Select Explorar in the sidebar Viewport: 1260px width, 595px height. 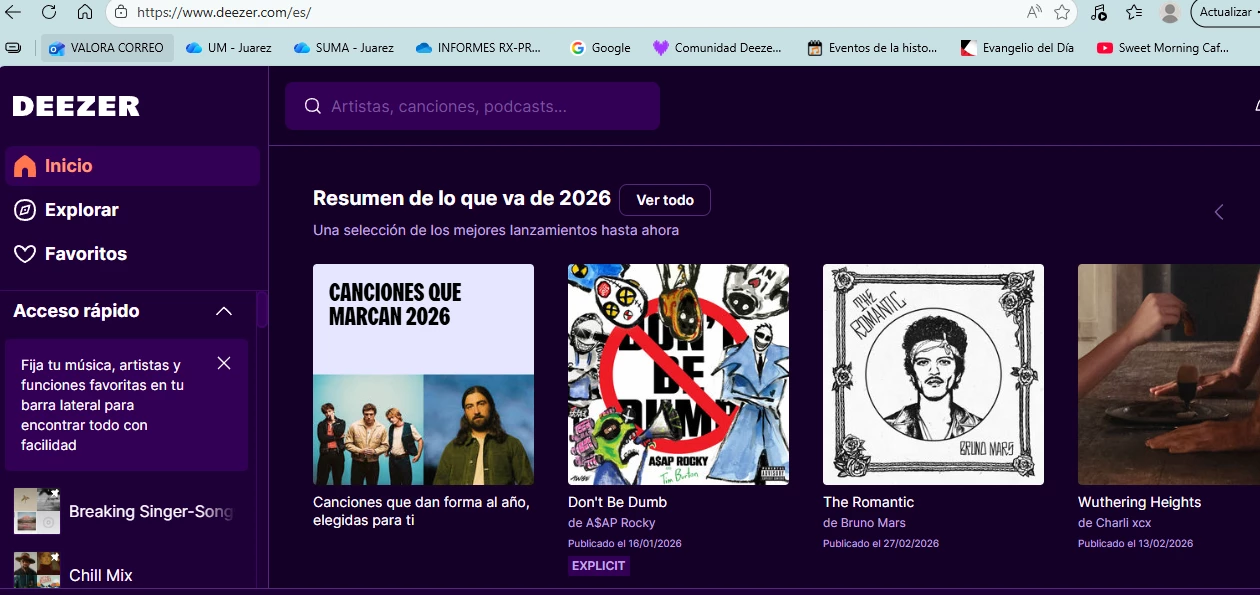coord(132,210)
